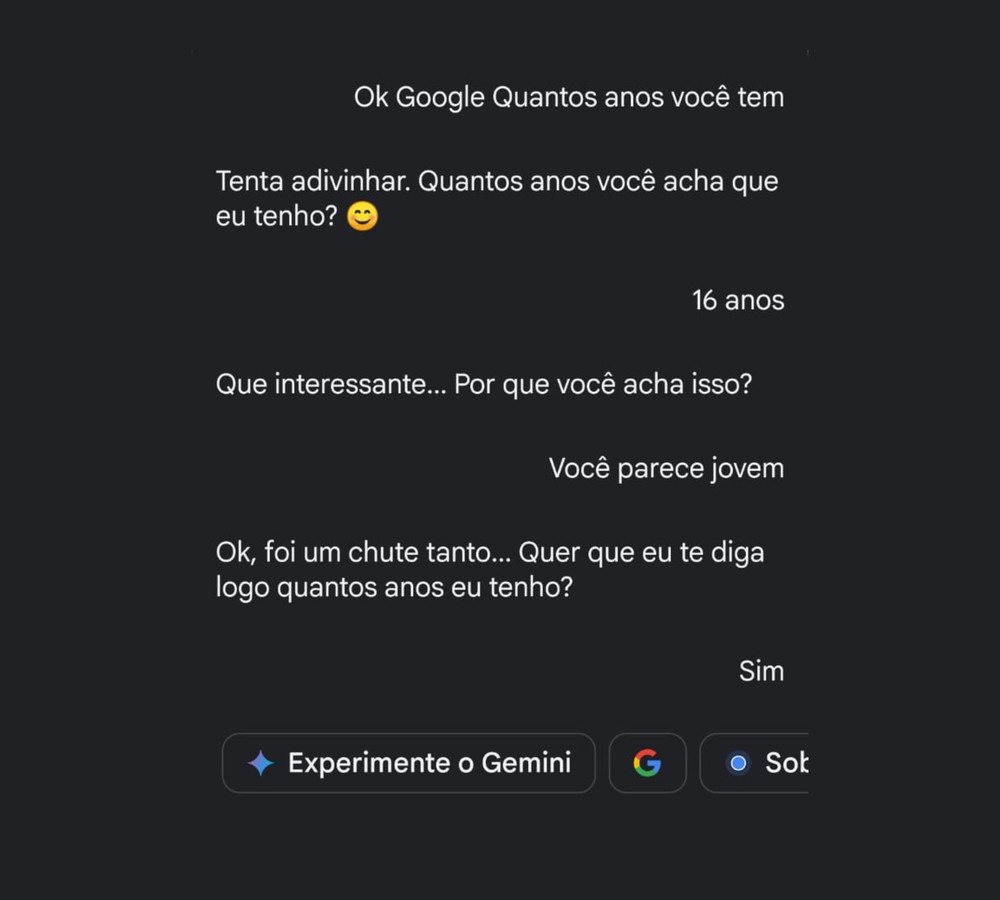Click the smiling emoji in the Assistant reply
Screen dimensions: 1000x900
tap(360, 216)
